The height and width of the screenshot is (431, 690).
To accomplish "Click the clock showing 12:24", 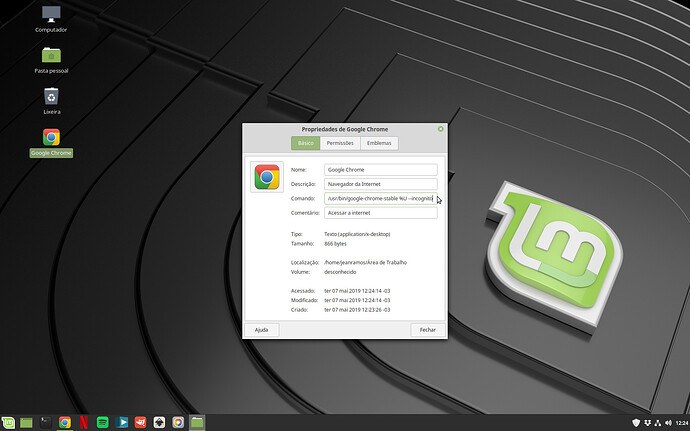I will pyautogui.click(x=682, y=423).
